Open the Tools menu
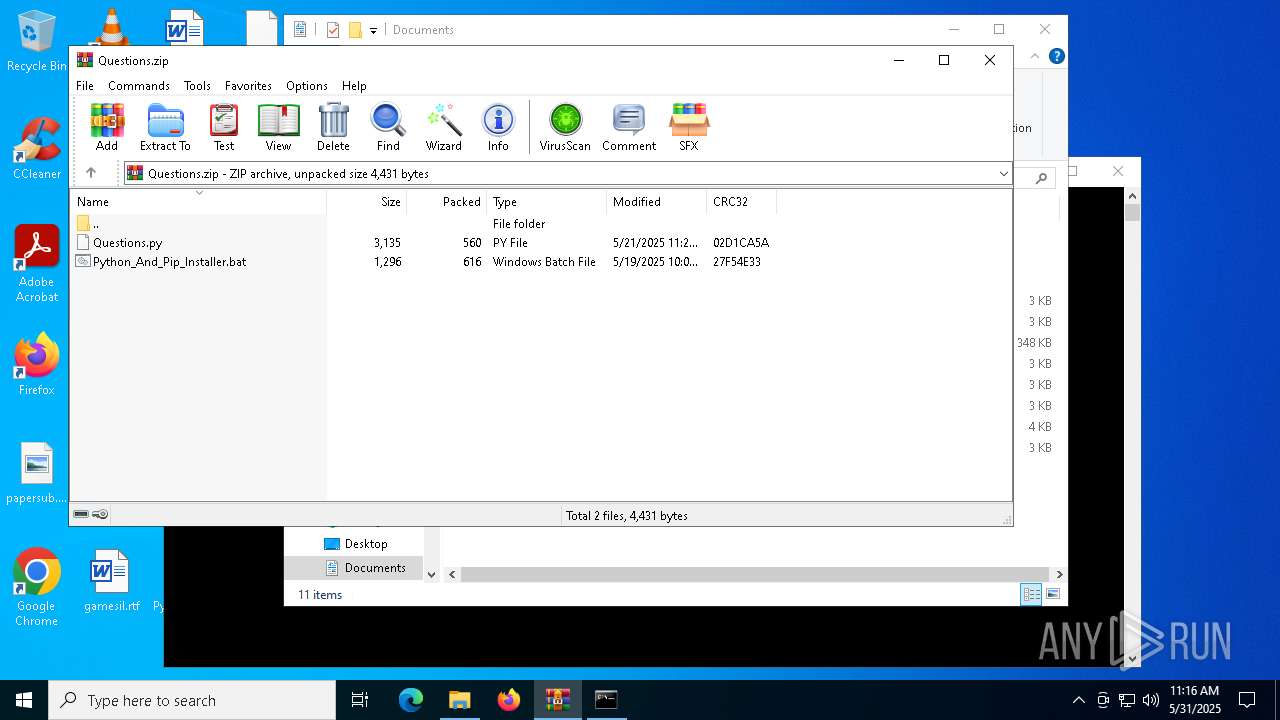The image size is (1280, 720). 197,86
